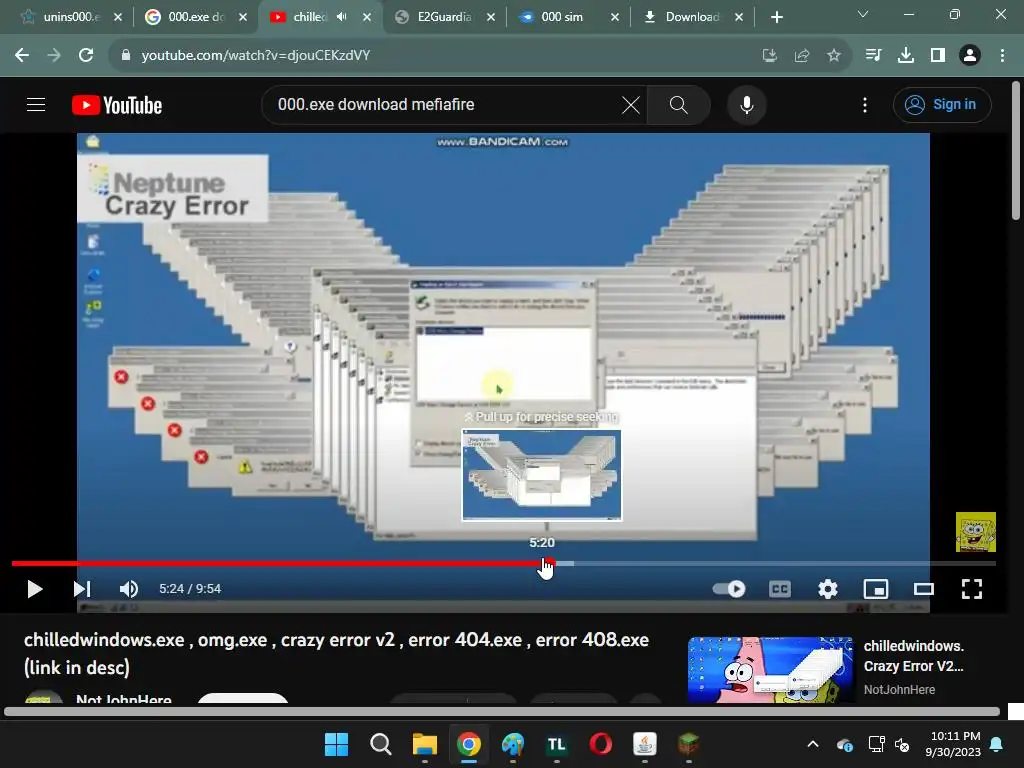Reload the page

(86, 56)
